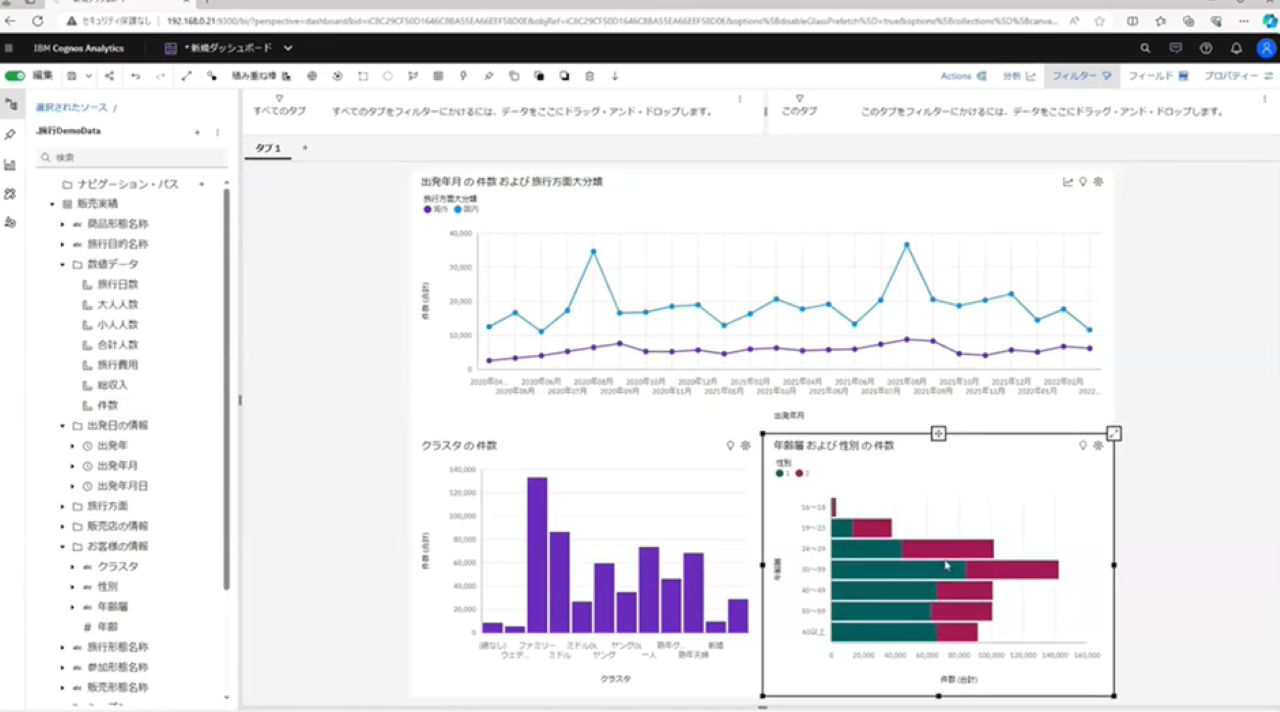This screenshot has height=712, width=1280.
Task: Click the 検索 search field
Action: coord(132,157)
